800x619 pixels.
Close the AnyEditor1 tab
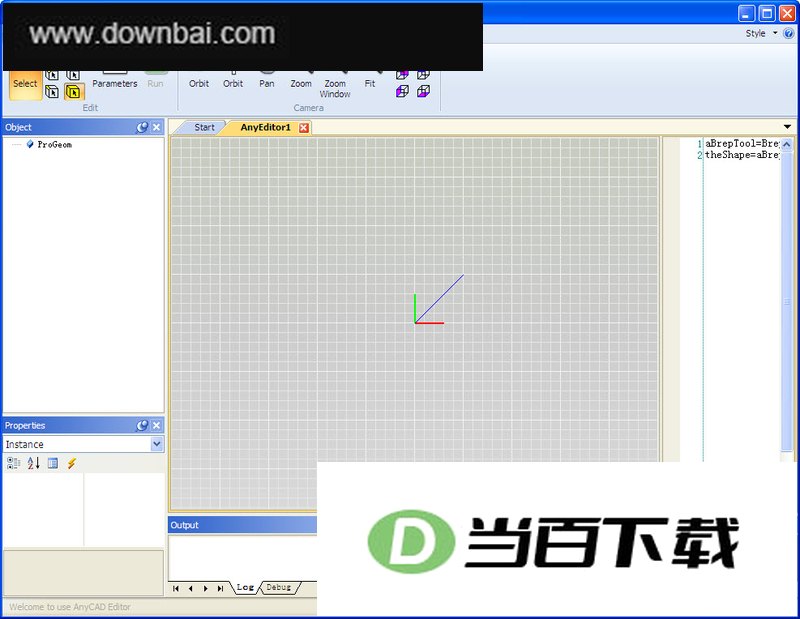304,128
